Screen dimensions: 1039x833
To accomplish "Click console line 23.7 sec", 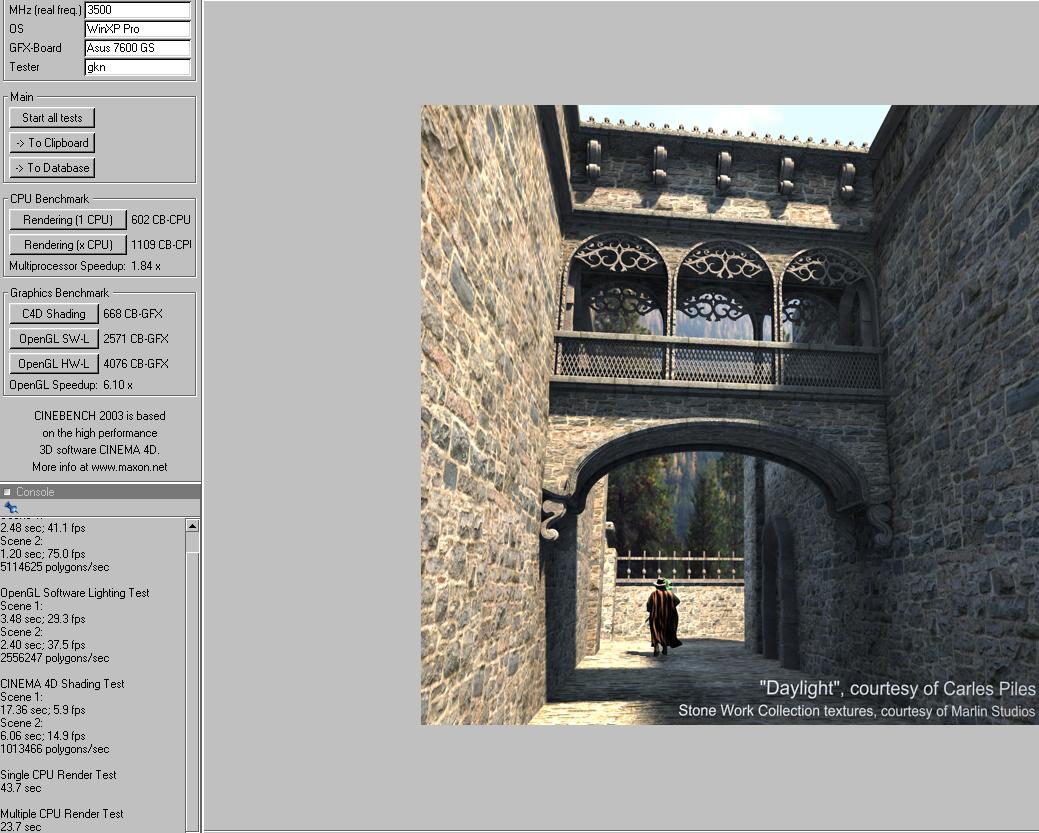I will 21,826.
